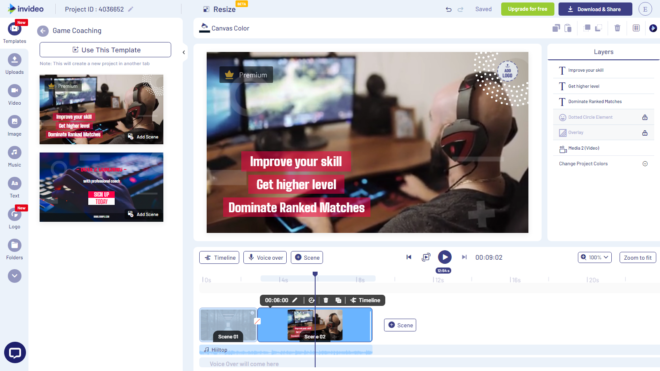Select the 'Get higher level' layer

[x=603, y=86]
